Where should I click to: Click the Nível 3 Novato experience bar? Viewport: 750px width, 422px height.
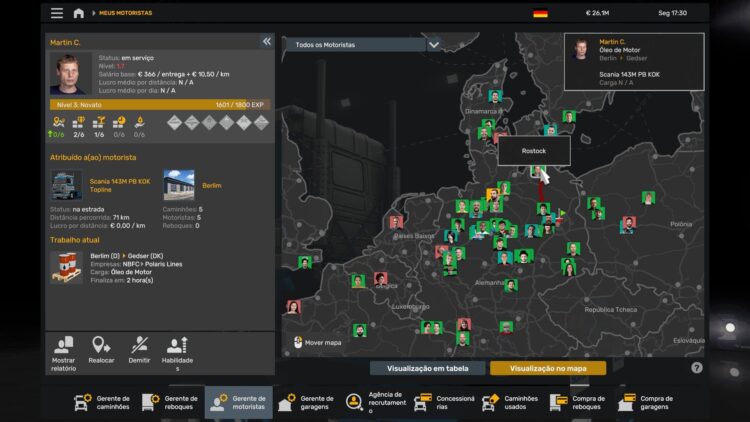tap(160, 105)
